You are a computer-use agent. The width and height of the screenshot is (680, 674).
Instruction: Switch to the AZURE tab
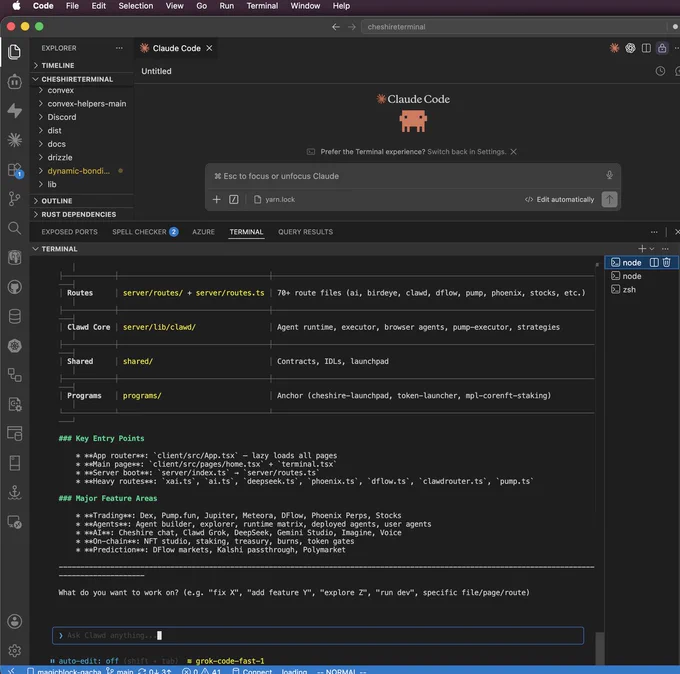tap(203, 232)
